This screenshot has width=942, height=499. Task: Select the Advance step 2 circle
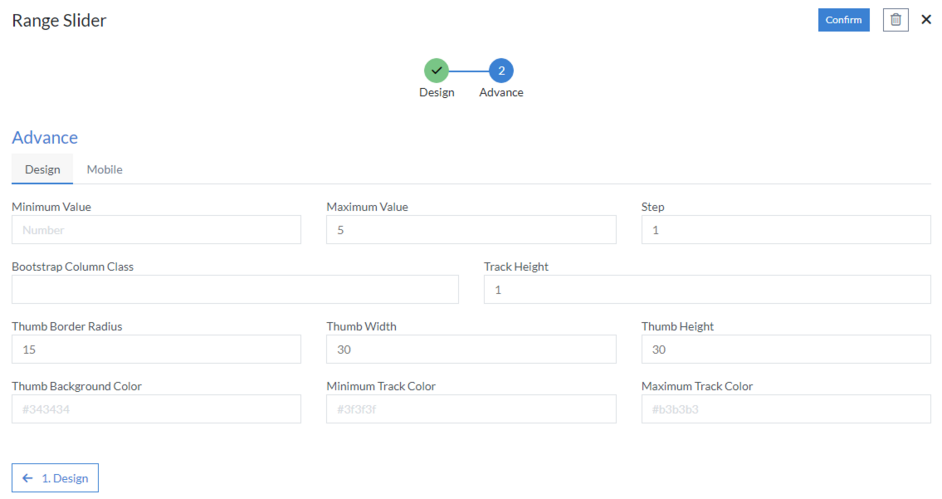tap(501, 70)
